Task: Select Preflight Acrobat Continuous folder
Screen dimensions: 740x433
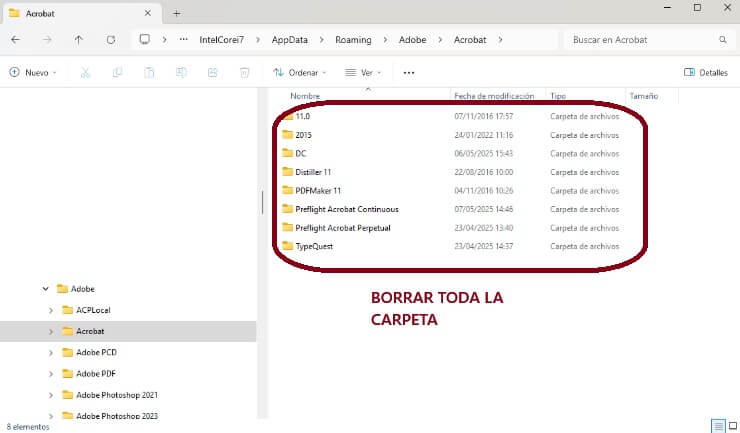Action: (x=346, y=209)
